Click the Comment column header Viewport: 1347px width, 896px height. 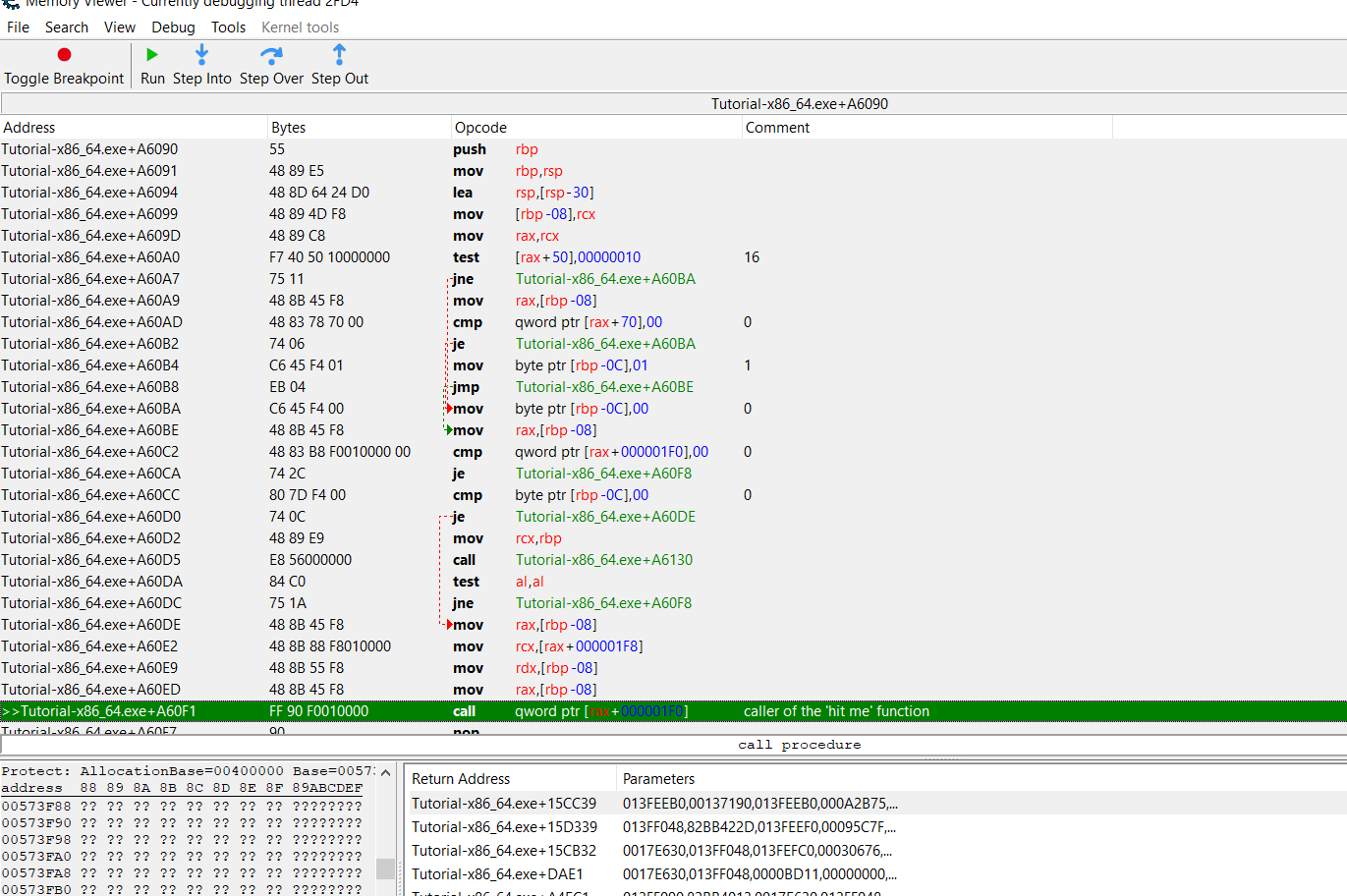click(x=777, y=128)
